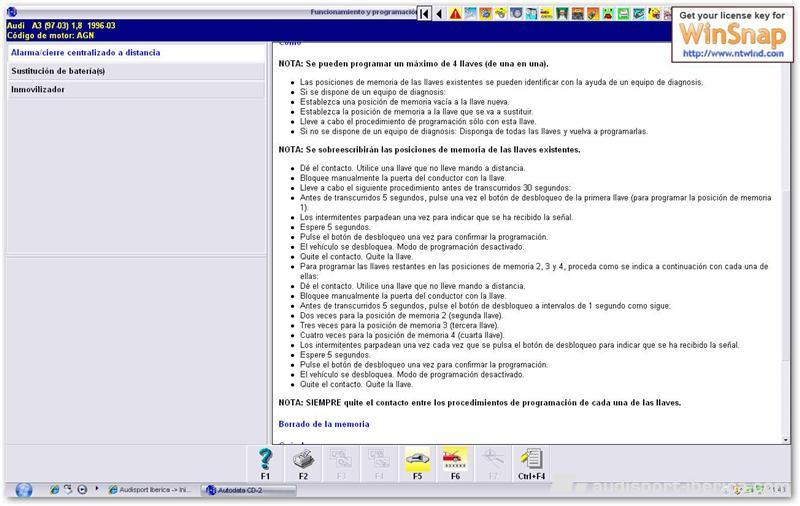Open the red warning triangle icon
Image resolution: width=800 pixels, height=506 pixels.
tap(455, 14)
